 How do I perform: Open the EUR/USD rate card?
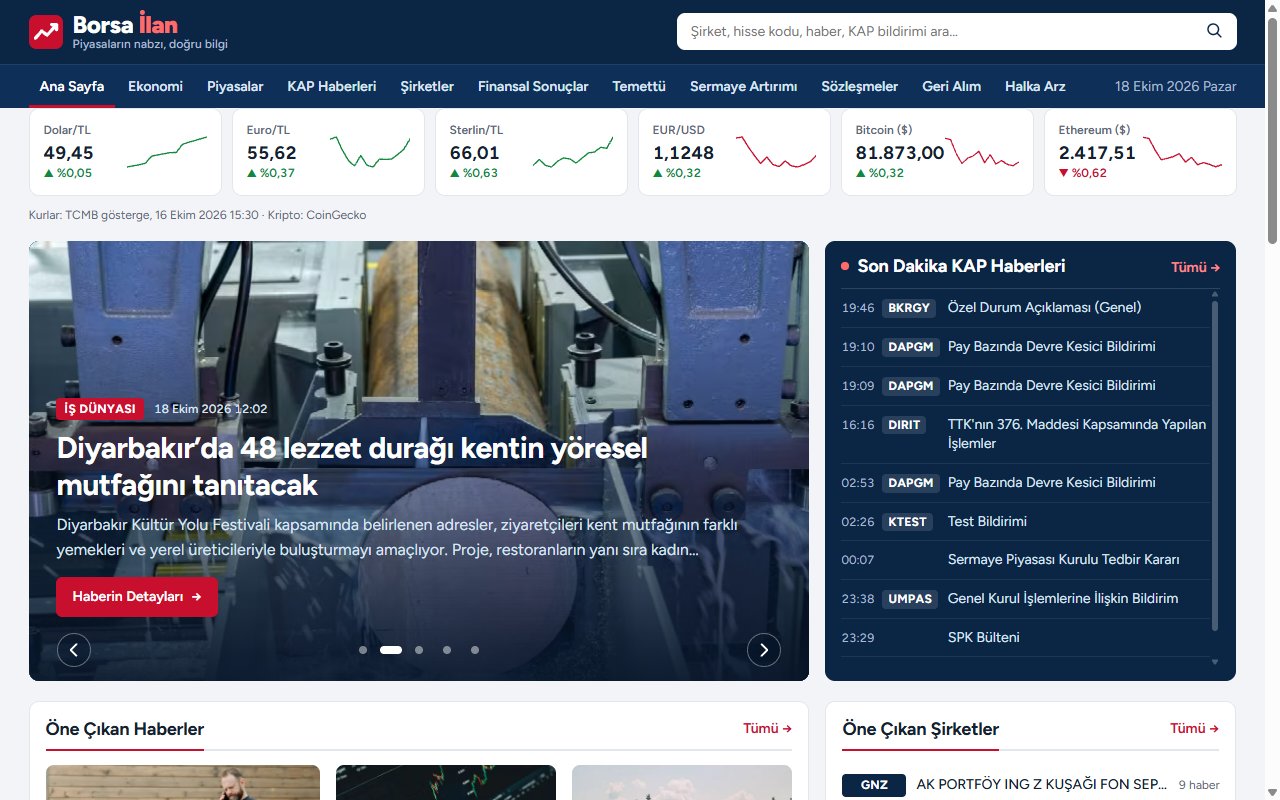[x=734, y=152]
